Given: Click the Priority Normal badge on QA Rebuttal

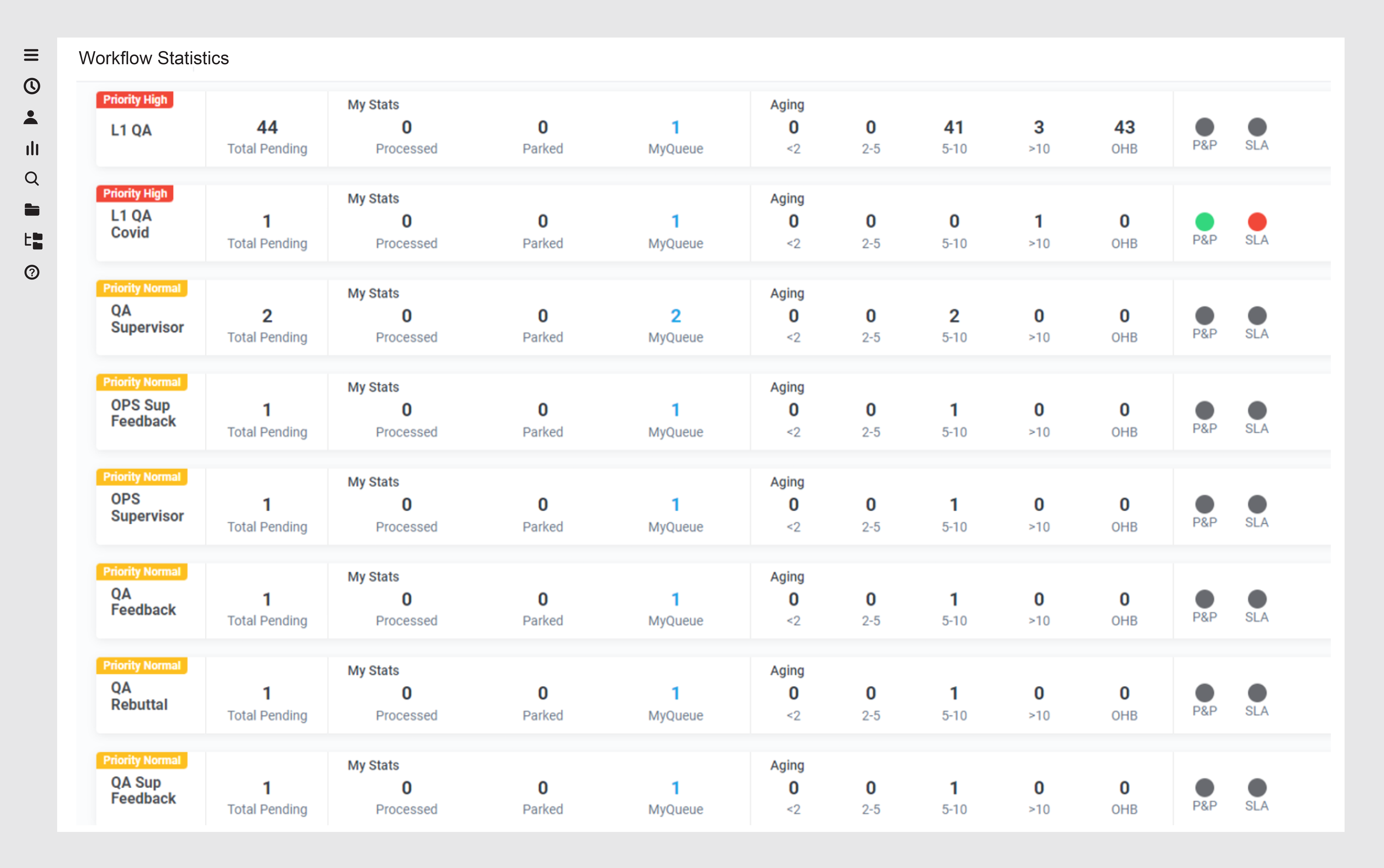Looking at the screenshot, I should [142, 666].
